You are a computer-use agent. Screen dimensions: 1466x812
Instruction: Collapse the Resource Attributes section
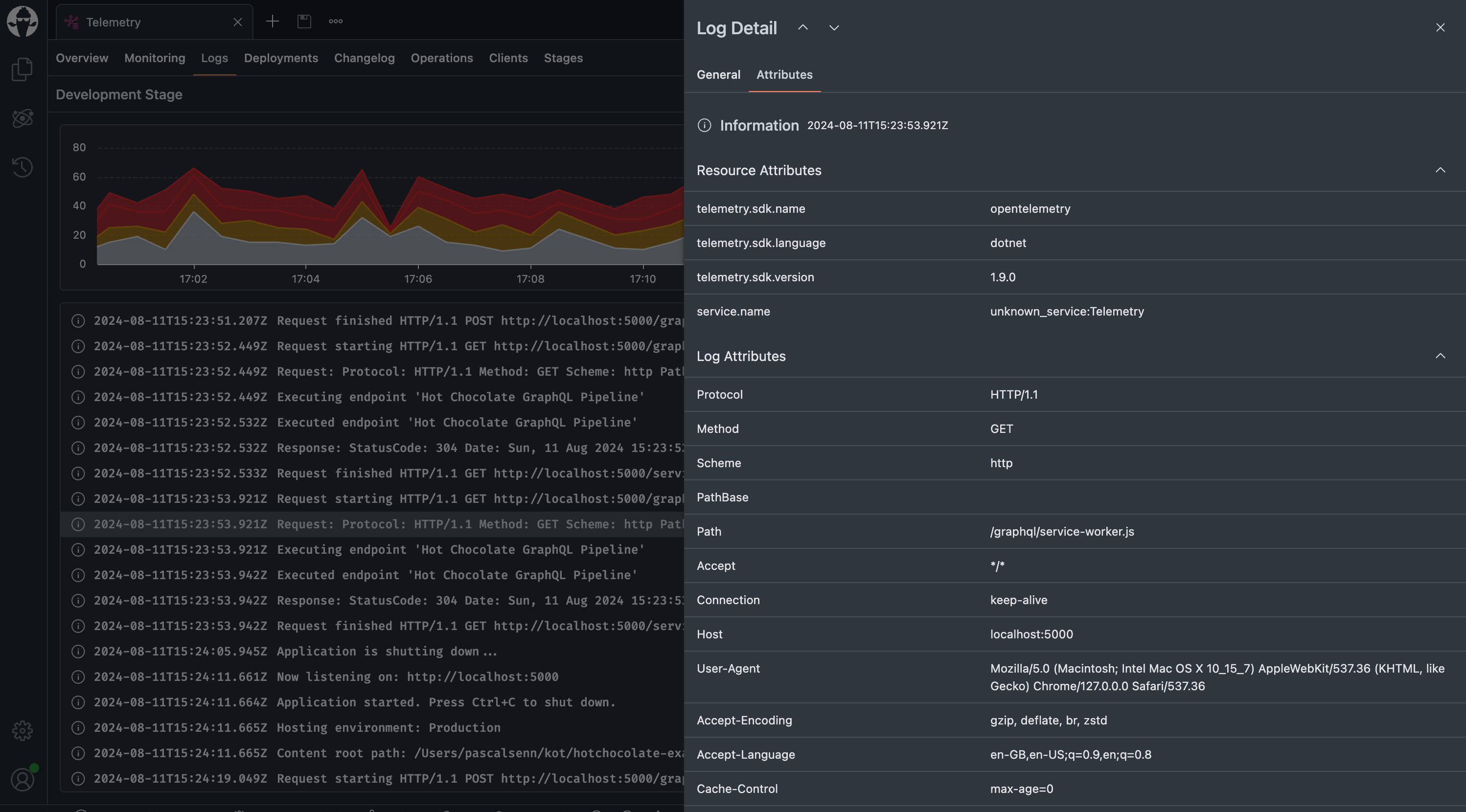tap(1440, 170)
